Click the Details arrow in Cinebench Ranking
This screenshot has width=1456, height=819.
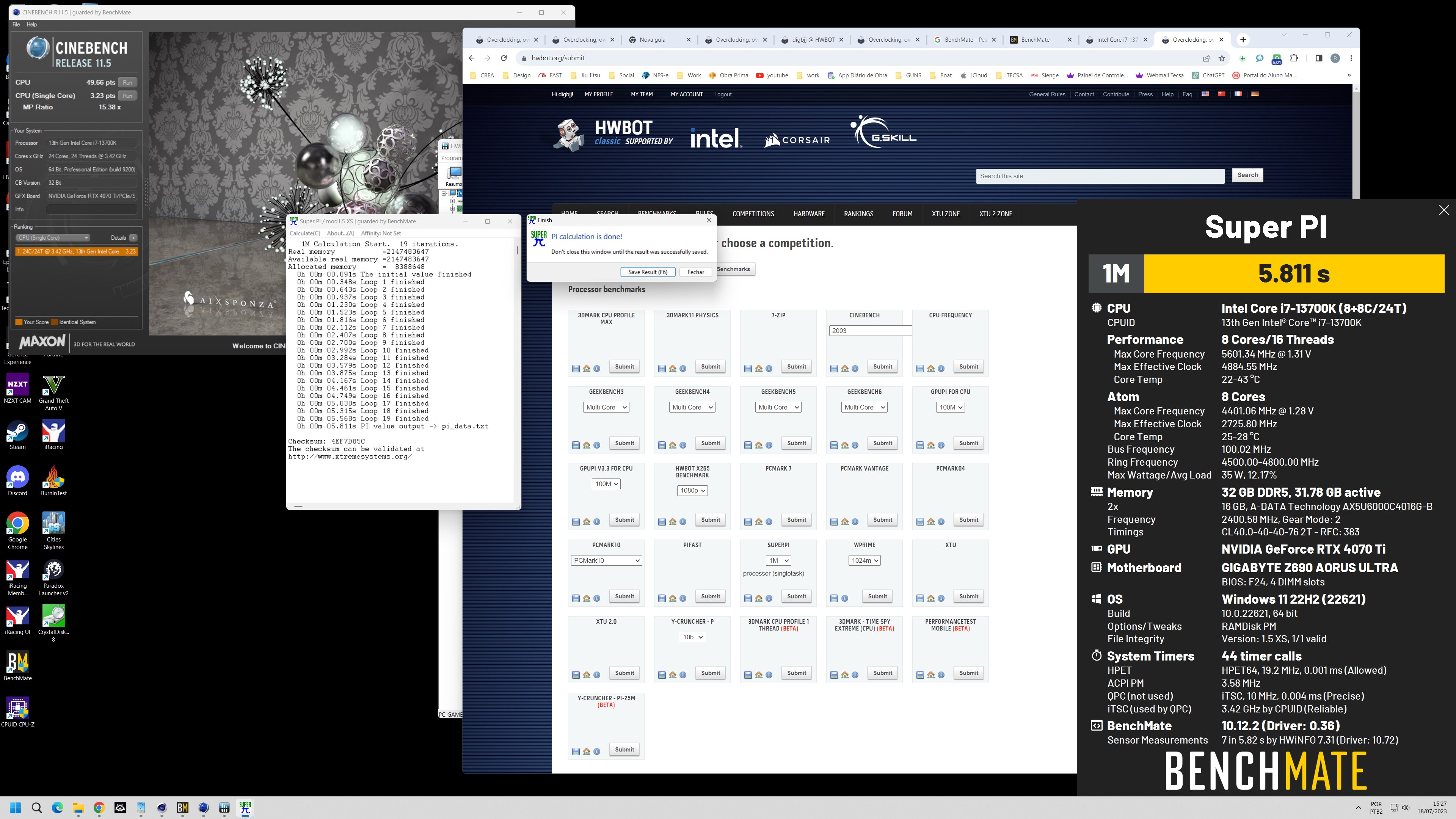(133, 238)
